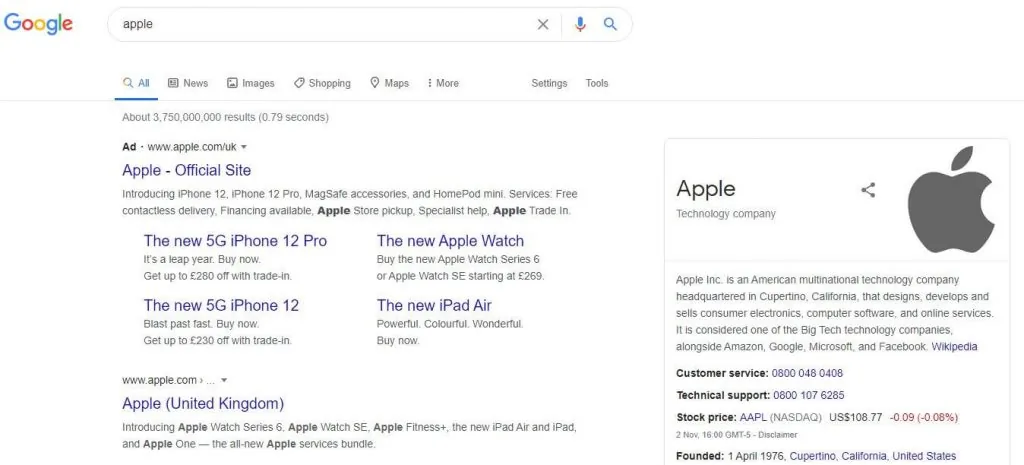Open the 'Apple - Official Site' ad link

coord(187,170)
